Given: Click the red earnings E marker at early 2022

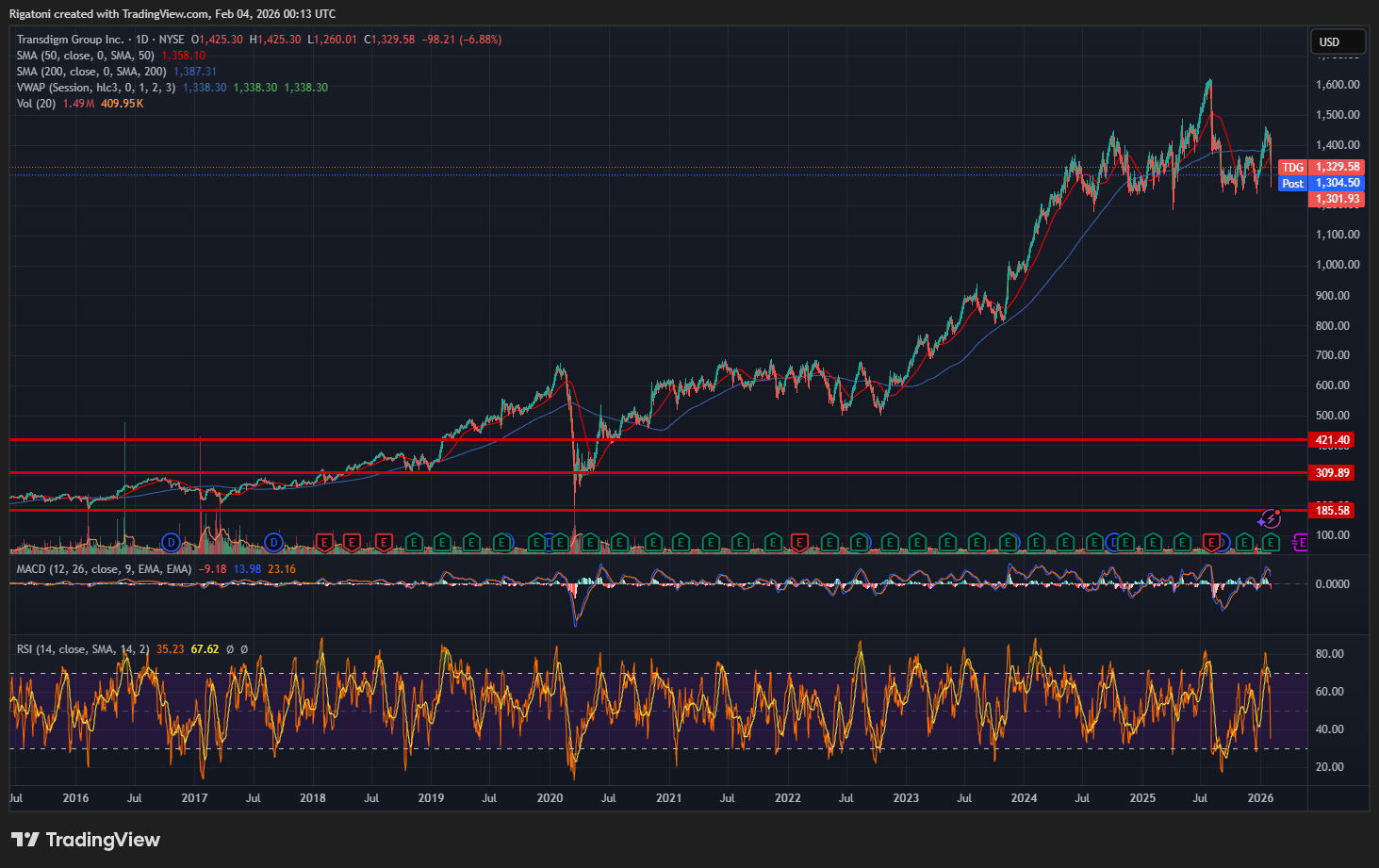Looking at the screenshot, I should click(800, 542).
